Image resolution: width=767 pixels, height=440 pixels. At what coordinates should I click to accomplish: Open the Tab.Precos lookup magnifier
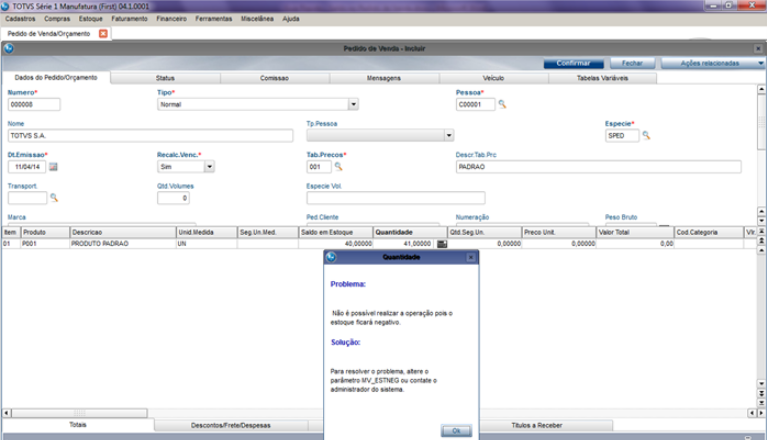[x=338, y=167]
